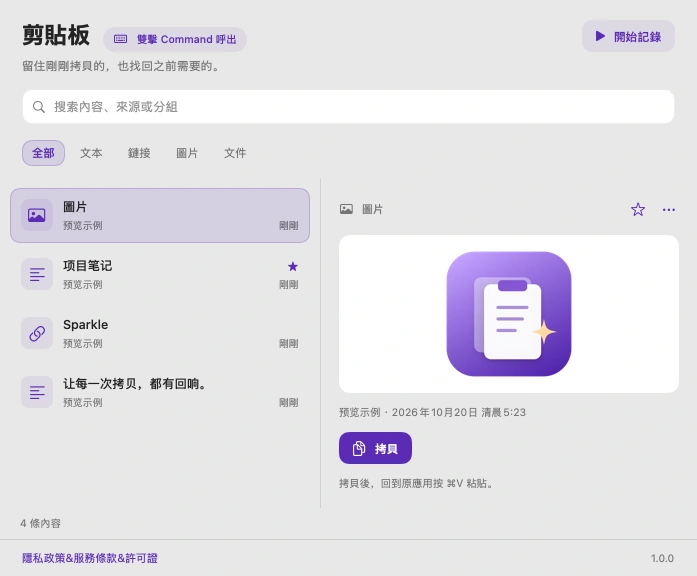Screen dimensions: 697x576
Task: Click the image icon of 圖片 item
Action: tap(37, 215)
